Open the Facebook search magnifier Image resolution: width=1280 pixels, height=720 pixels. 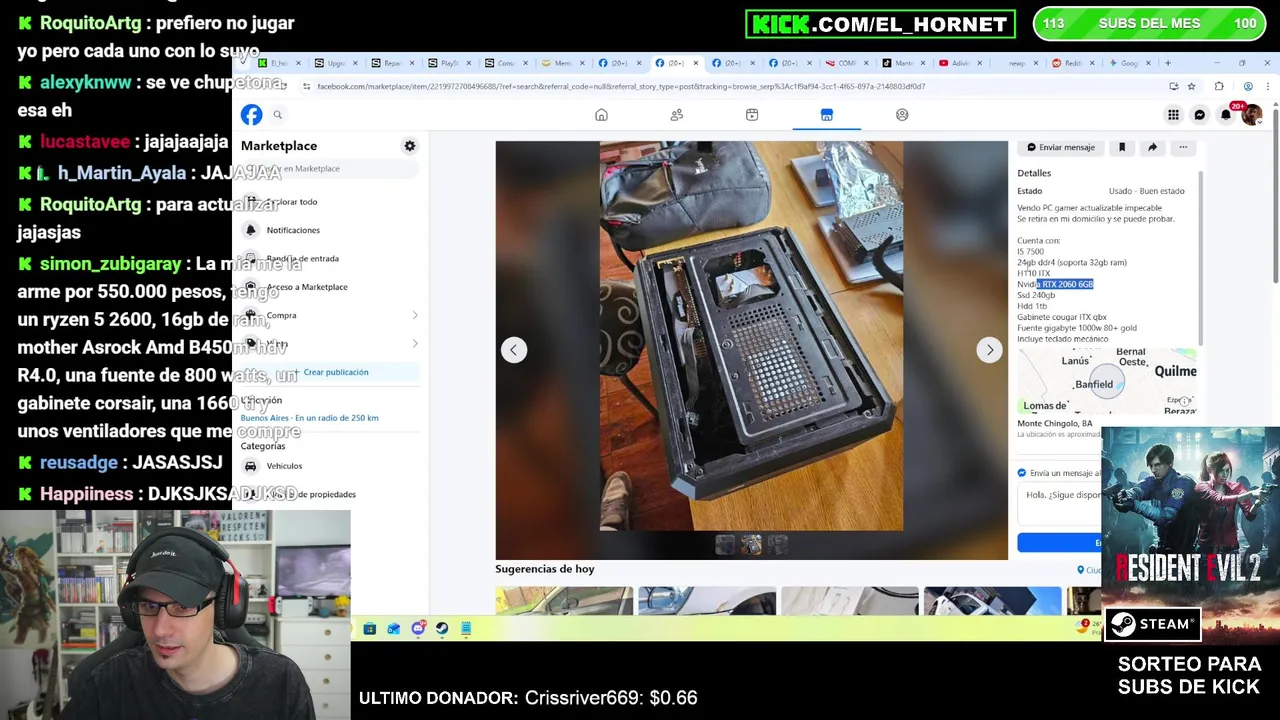pyautogui.click(x=278, y=115)
